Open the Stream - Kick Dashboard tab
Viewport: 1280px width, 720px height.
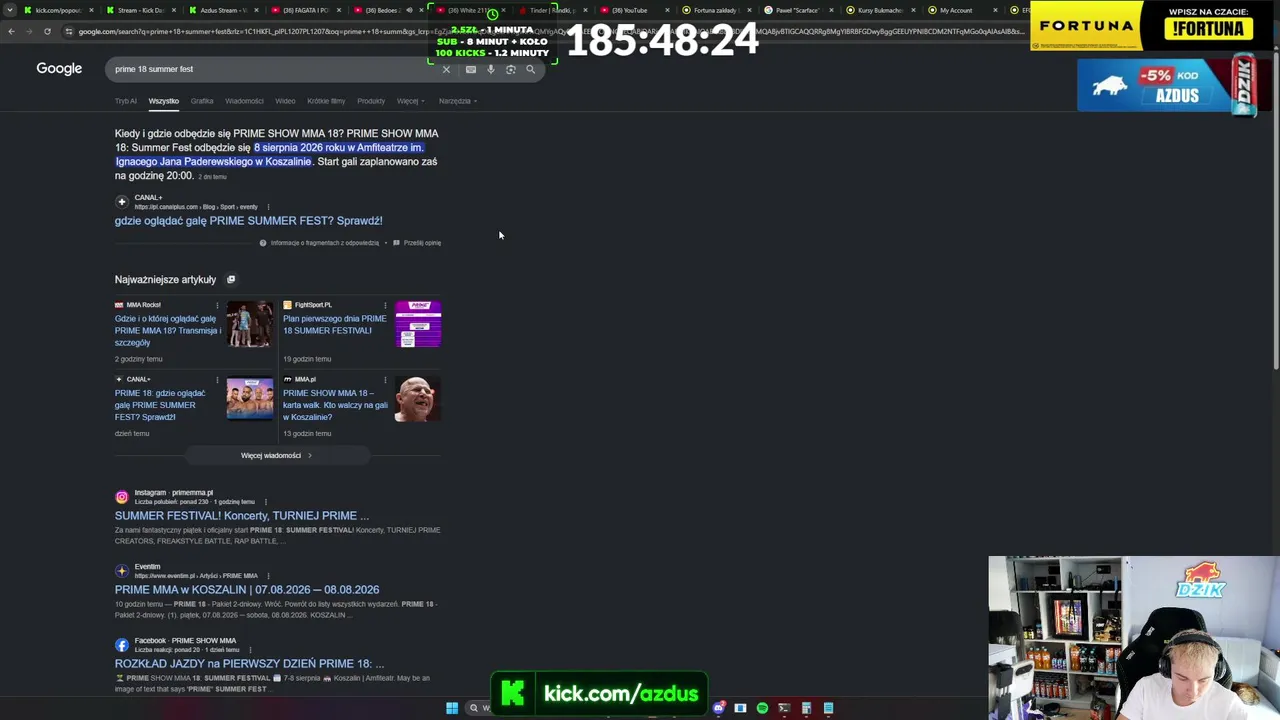140,10
